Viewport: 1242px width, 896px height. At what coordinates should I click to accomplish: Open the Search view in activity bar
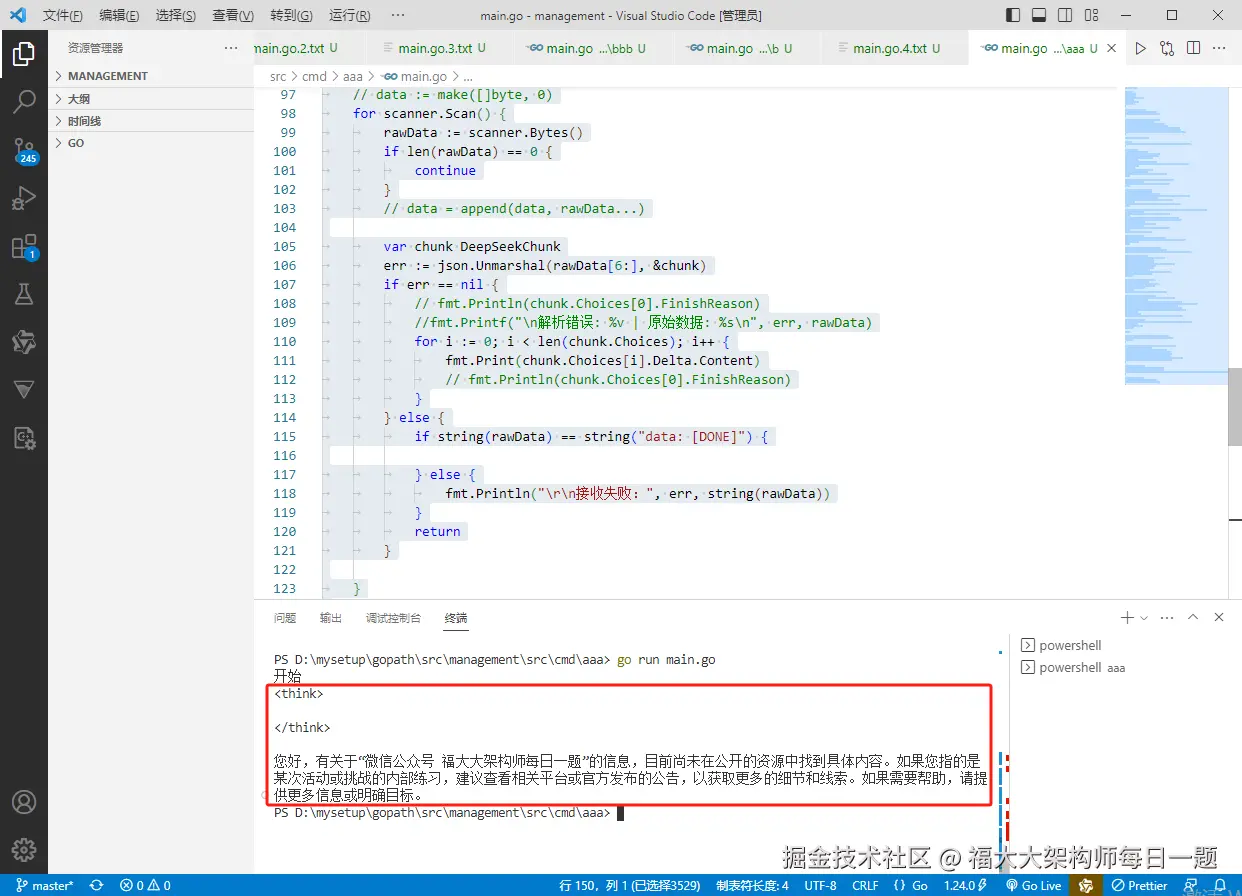[x=24, y=101]
